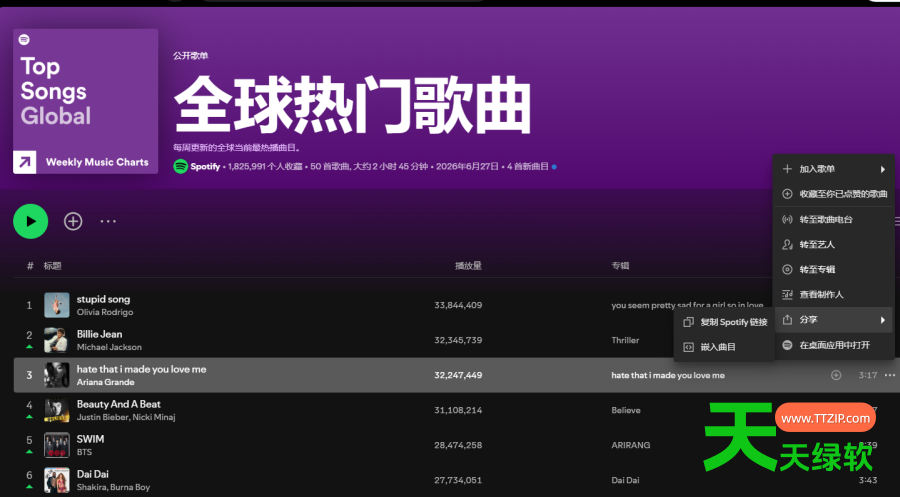Select 收藏至你已点赞的歌曲 menu entry
Viewport: 900px width, 497px height.
tap(833, 194)
